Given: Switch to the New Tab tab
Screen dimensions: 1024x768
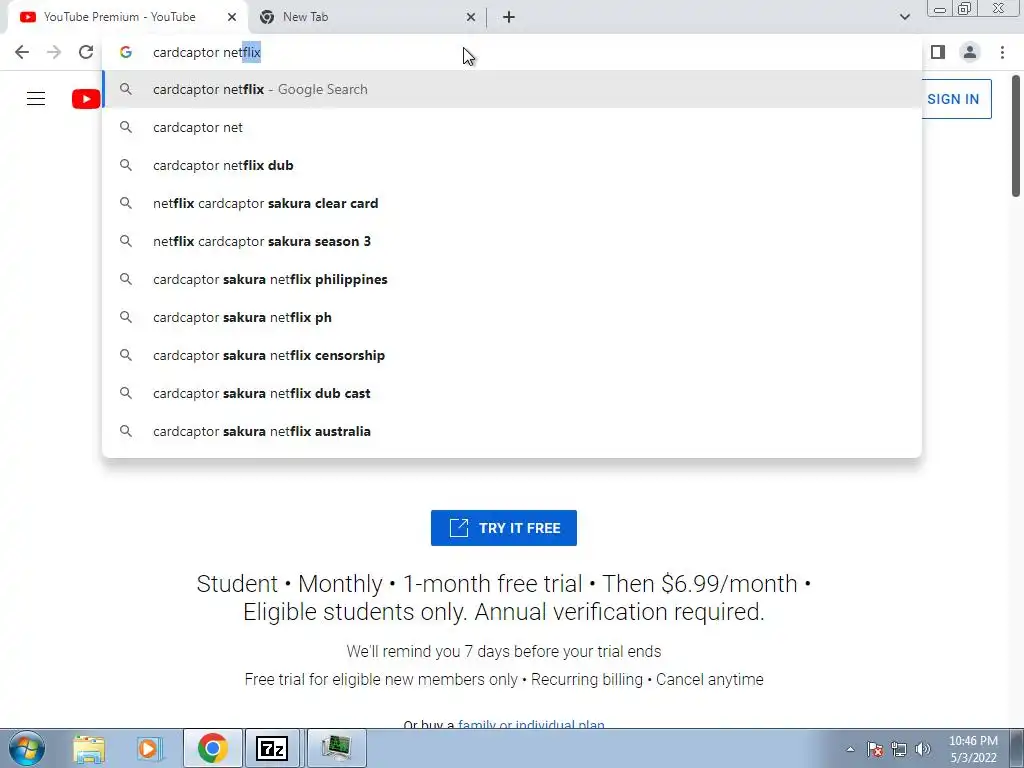Looking at the screenshot, I should 368,18.
